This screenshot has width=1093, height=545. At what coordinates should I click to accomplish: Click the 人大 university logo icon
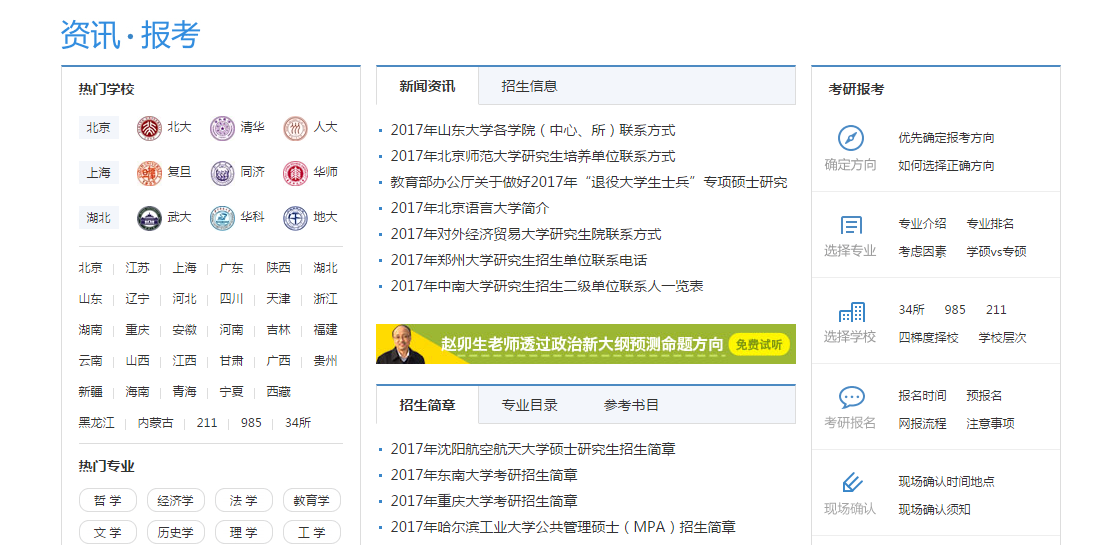[x=296, y=129]
